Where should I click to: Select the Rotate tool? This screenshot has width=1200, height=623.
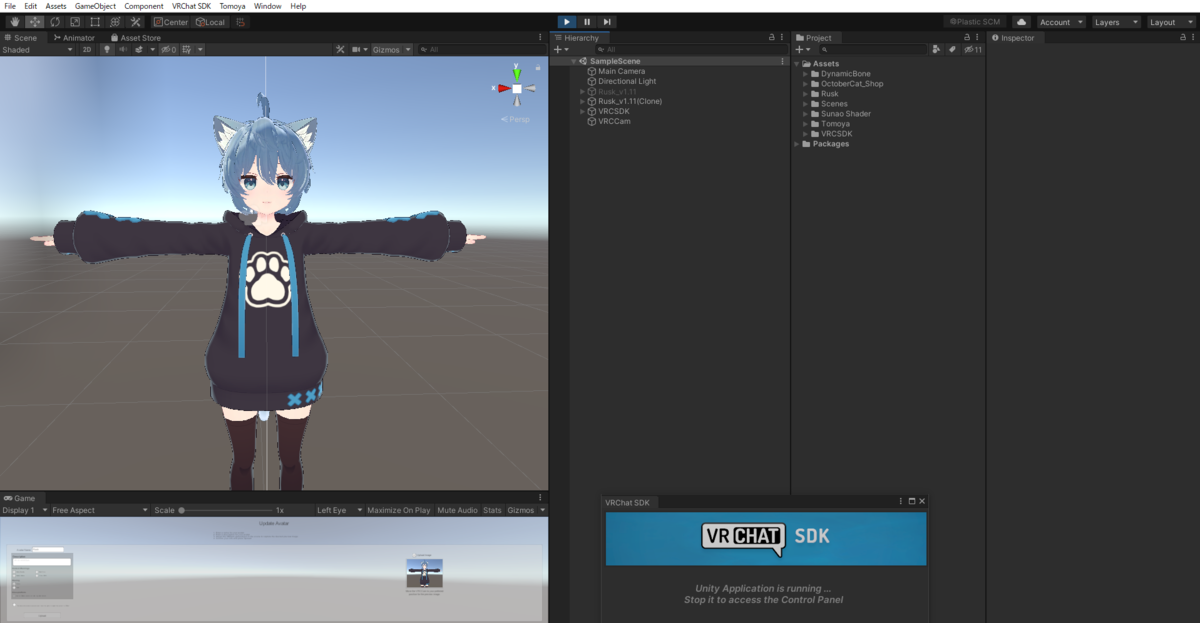tap(55, 22)
